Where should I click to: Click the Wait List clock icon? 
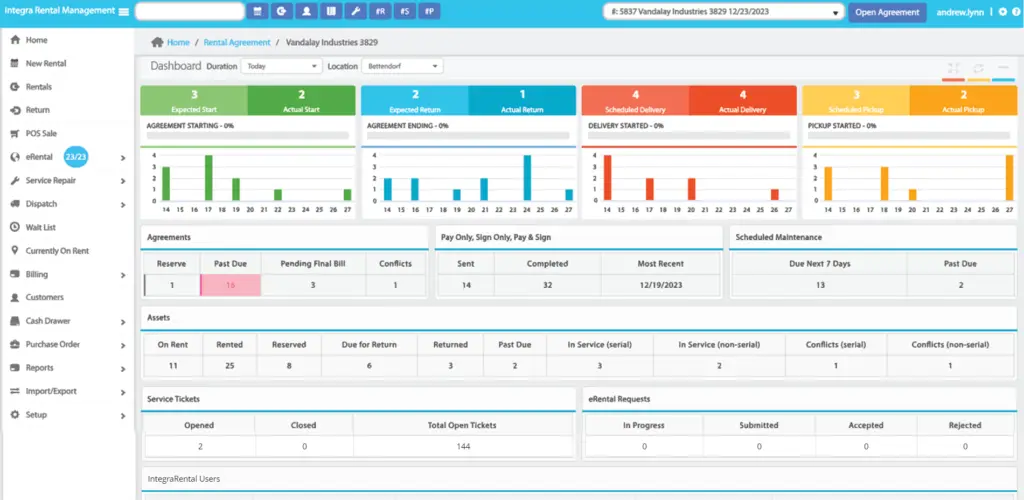coord(14,227)
